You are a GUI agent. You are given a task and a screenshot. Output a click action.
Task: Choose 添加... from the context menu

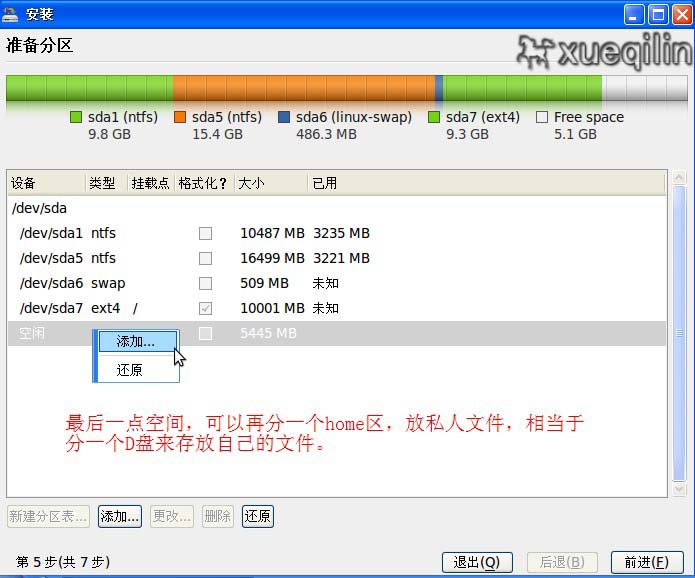138,341
